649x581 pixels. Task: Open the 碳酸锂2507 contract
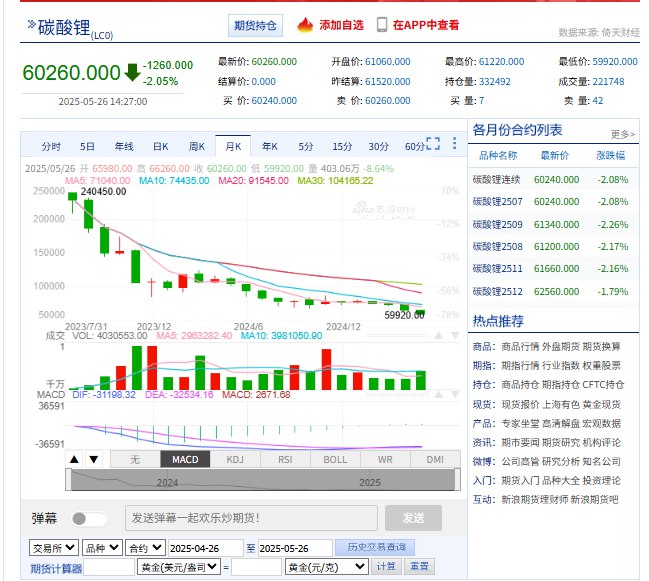(x=498, y=202)
